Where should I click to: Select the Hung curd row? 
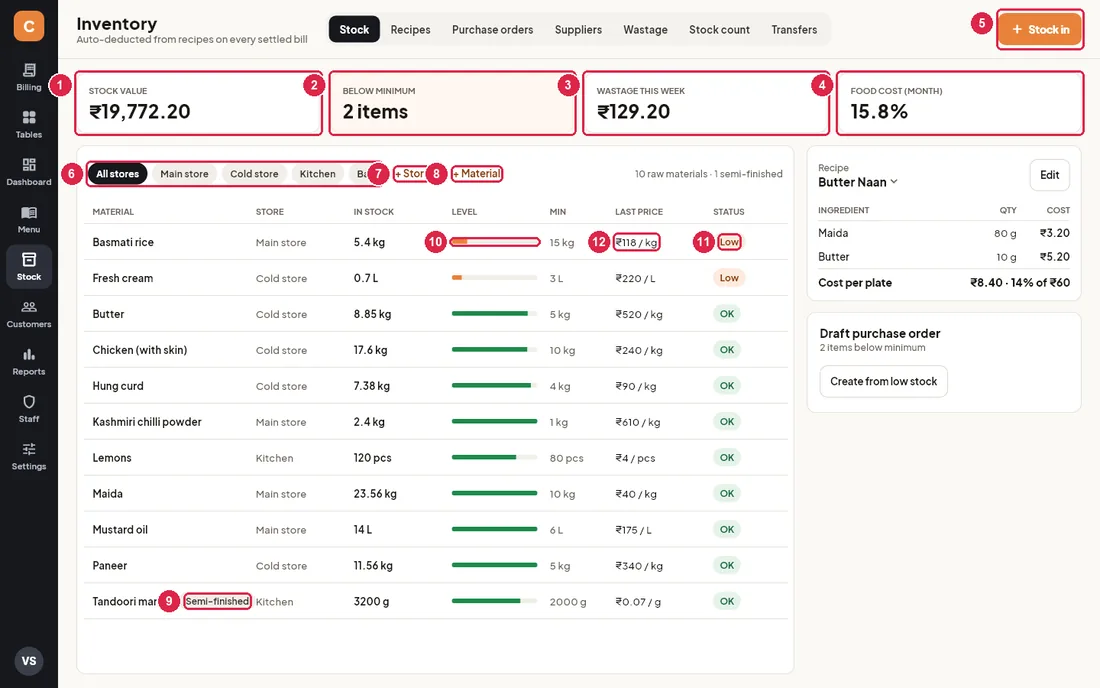coord(436,386)
